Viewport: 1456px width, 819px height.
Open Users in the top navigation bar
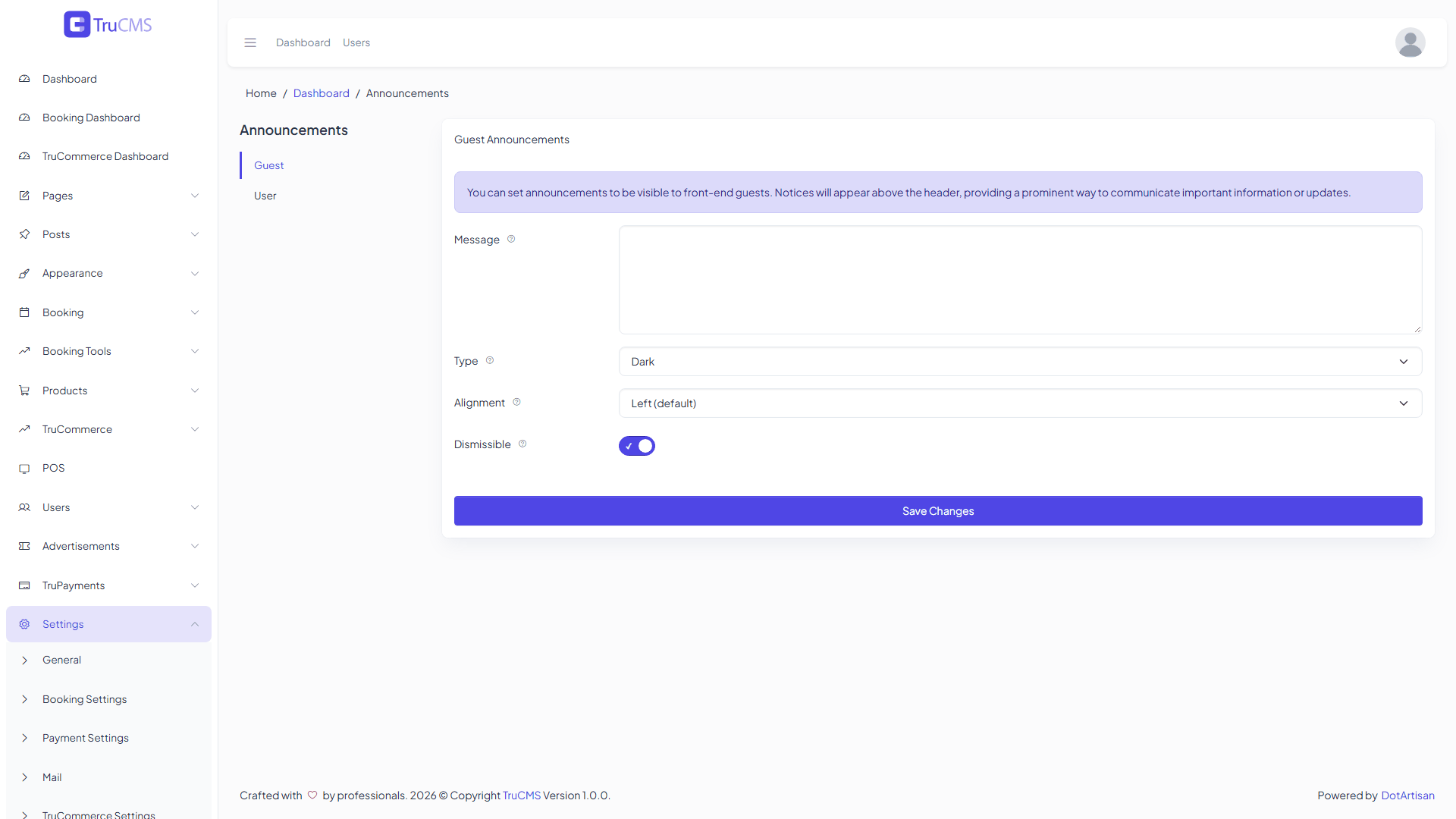(356, 42)
